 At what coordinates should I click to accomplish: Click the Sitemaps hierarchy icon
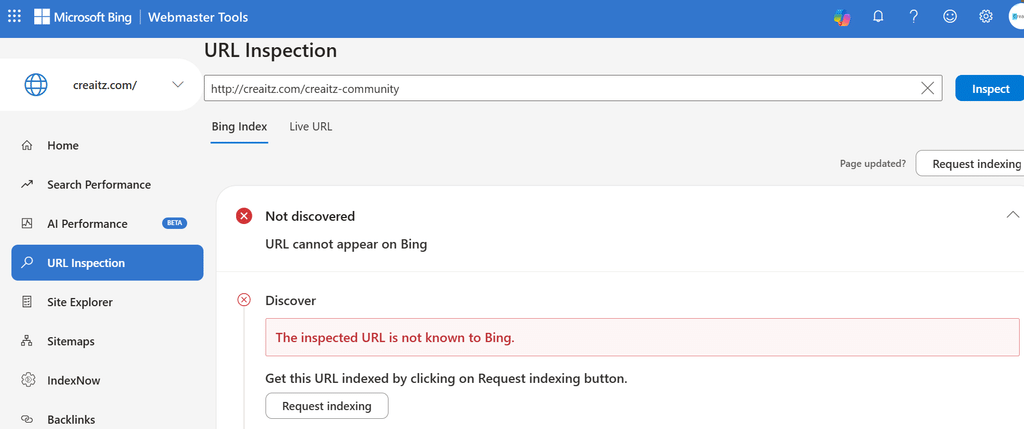pos(27,341)
